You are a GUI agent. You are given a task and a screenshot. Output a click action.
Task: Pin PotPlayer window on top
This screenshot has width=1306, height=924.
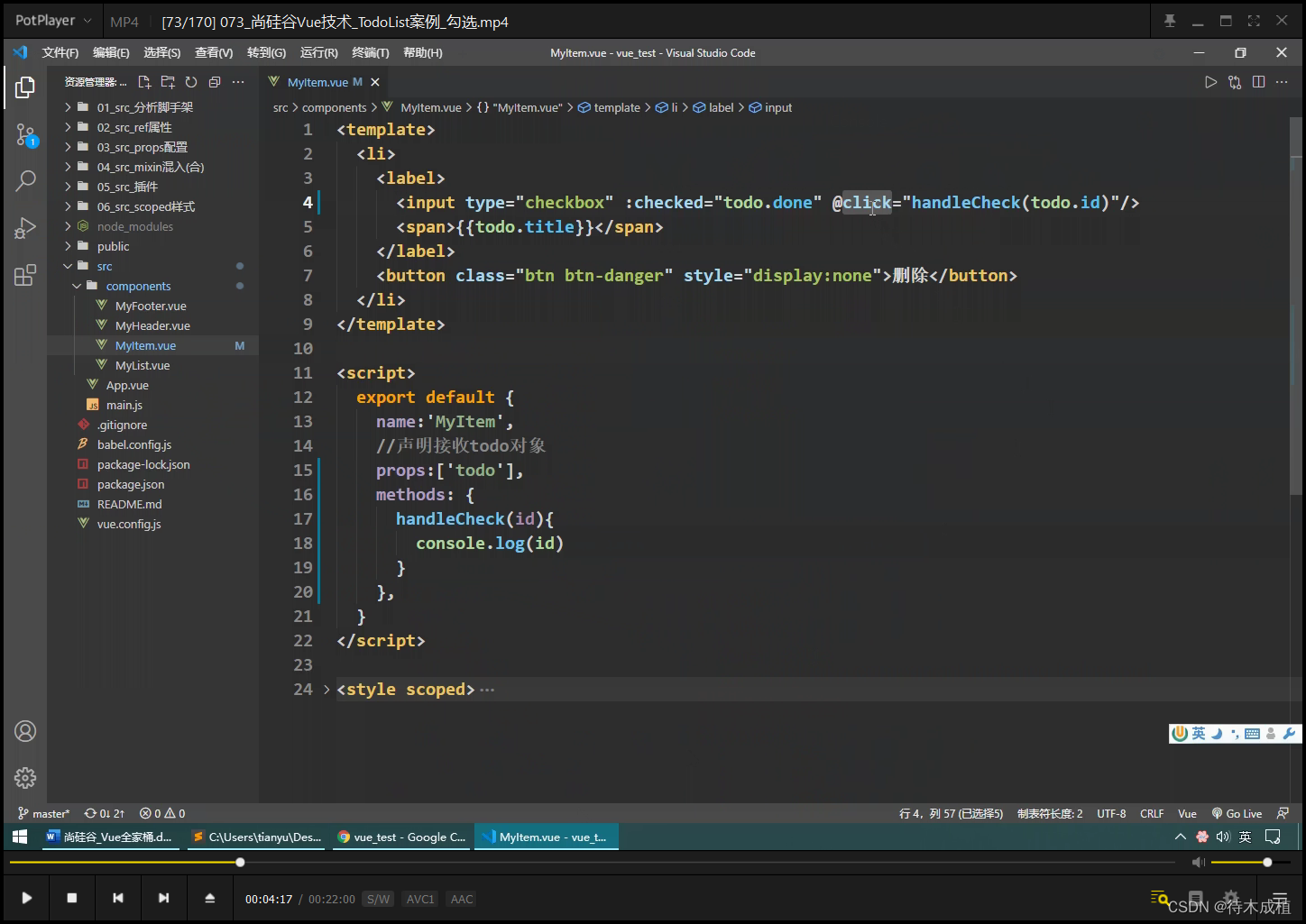point(1170,21)
